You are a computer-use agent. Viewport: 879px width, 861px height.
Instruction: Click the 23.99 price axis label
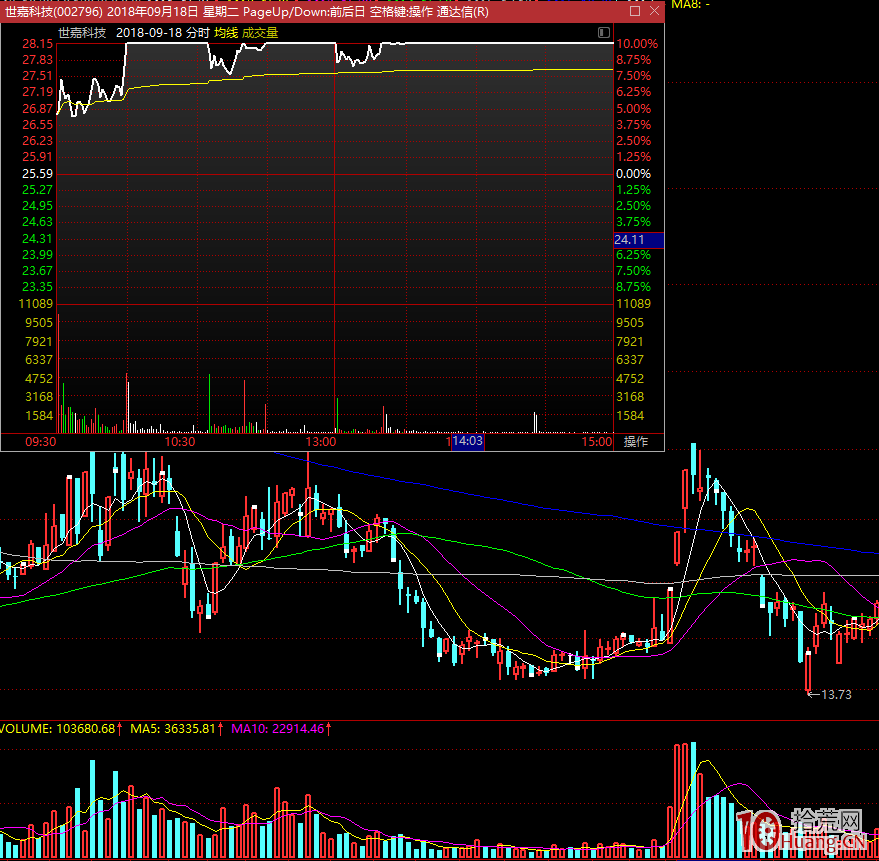[x=38, y=255]
